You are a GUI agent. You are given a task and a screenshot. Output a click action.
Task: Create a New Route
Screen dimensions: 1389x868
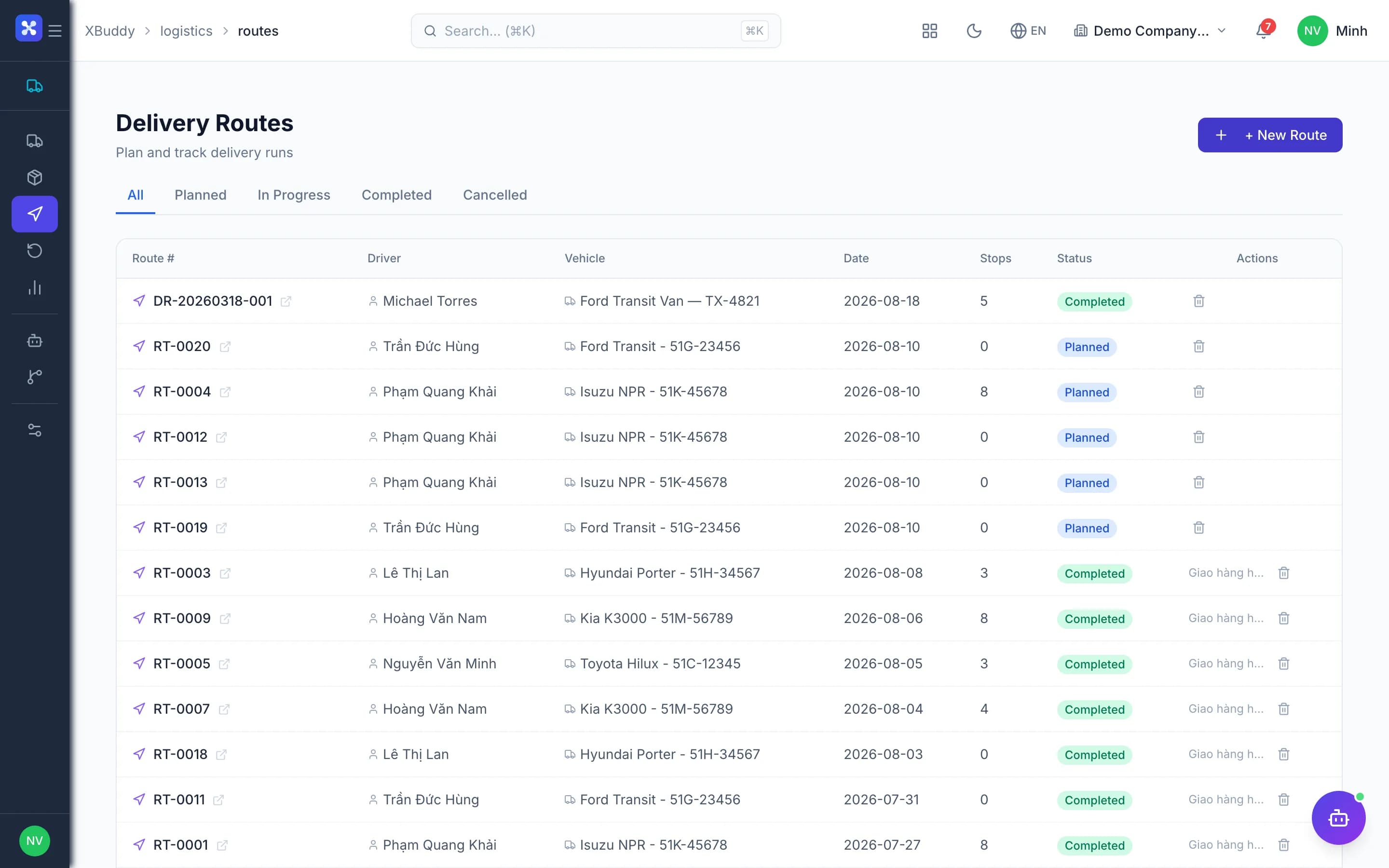pyautogui.click(x=1269, y=135)
